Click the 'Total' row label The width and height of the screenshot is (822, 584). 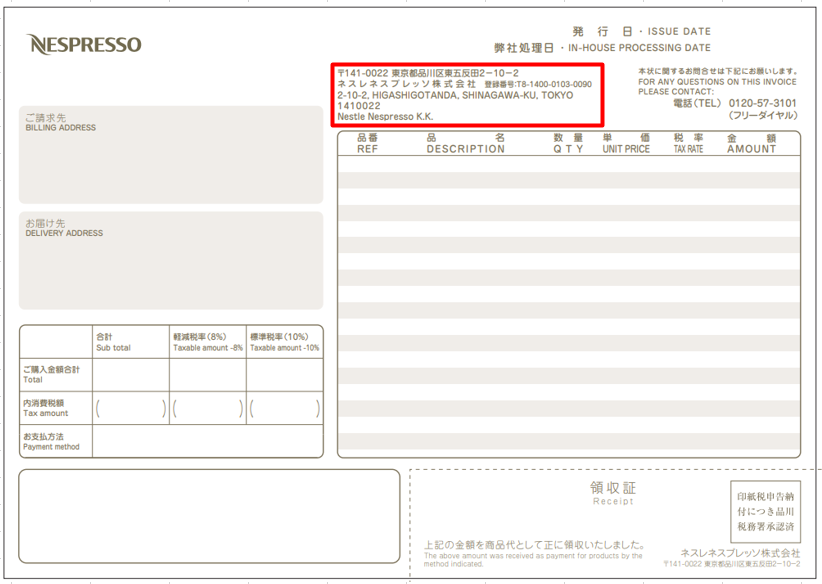click(33, 380)
